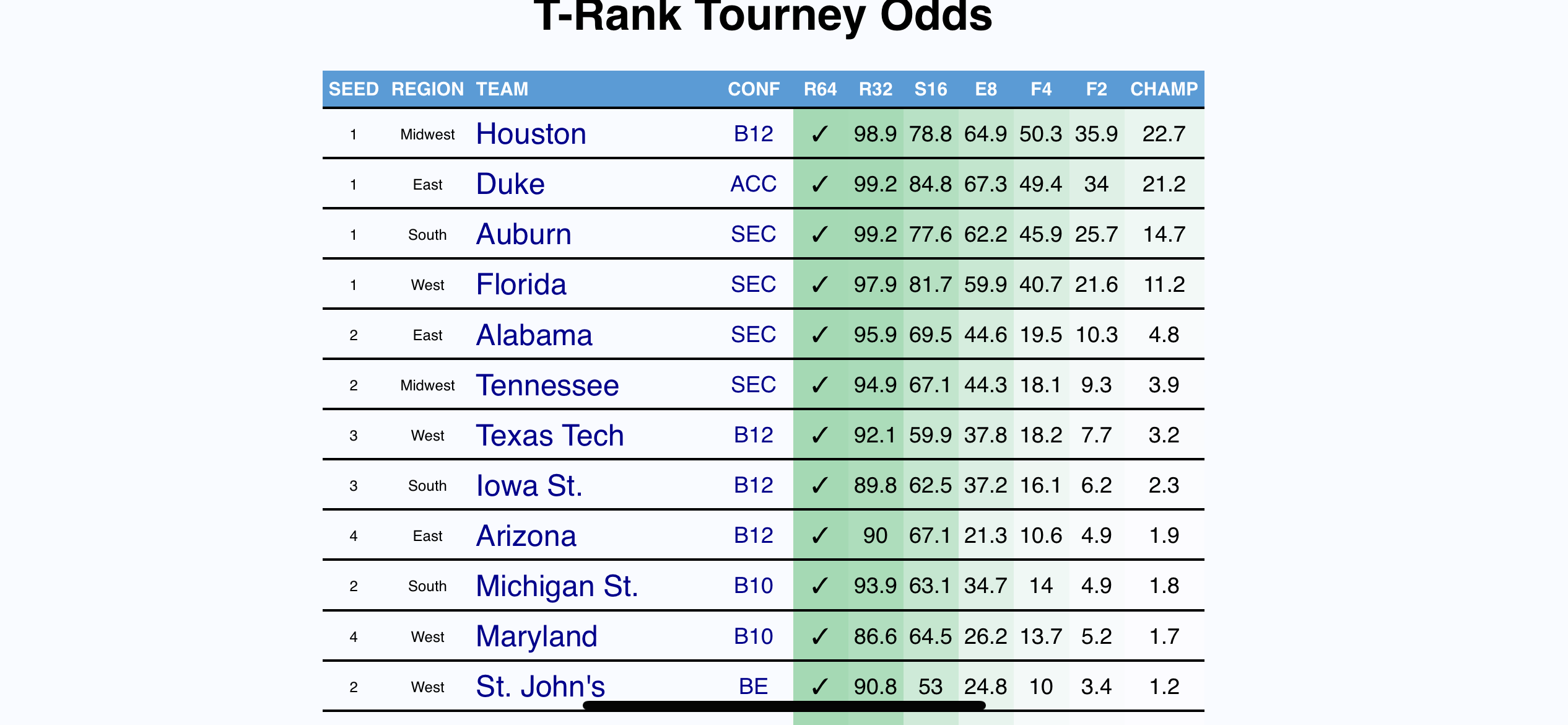Click SEC conference link in Florida row

(753, 284)
